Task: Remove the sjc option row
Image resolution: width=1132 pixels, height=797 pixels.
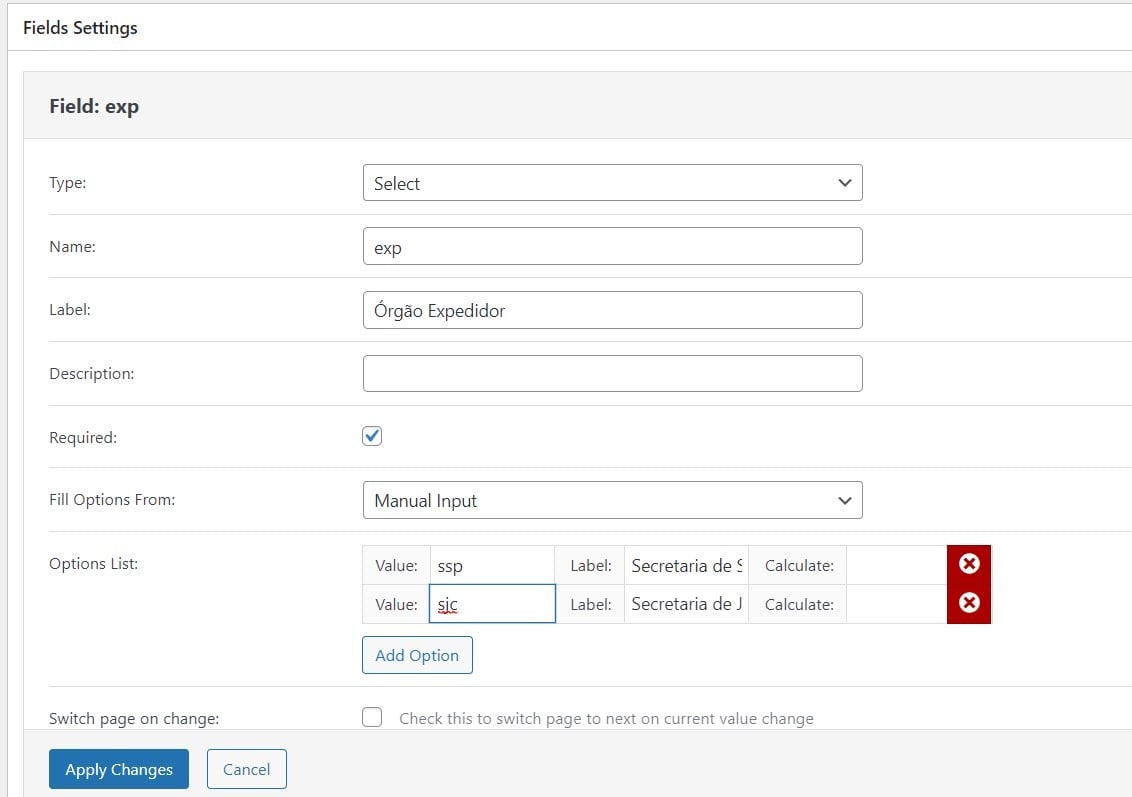Action: click(x=968, y=604)
